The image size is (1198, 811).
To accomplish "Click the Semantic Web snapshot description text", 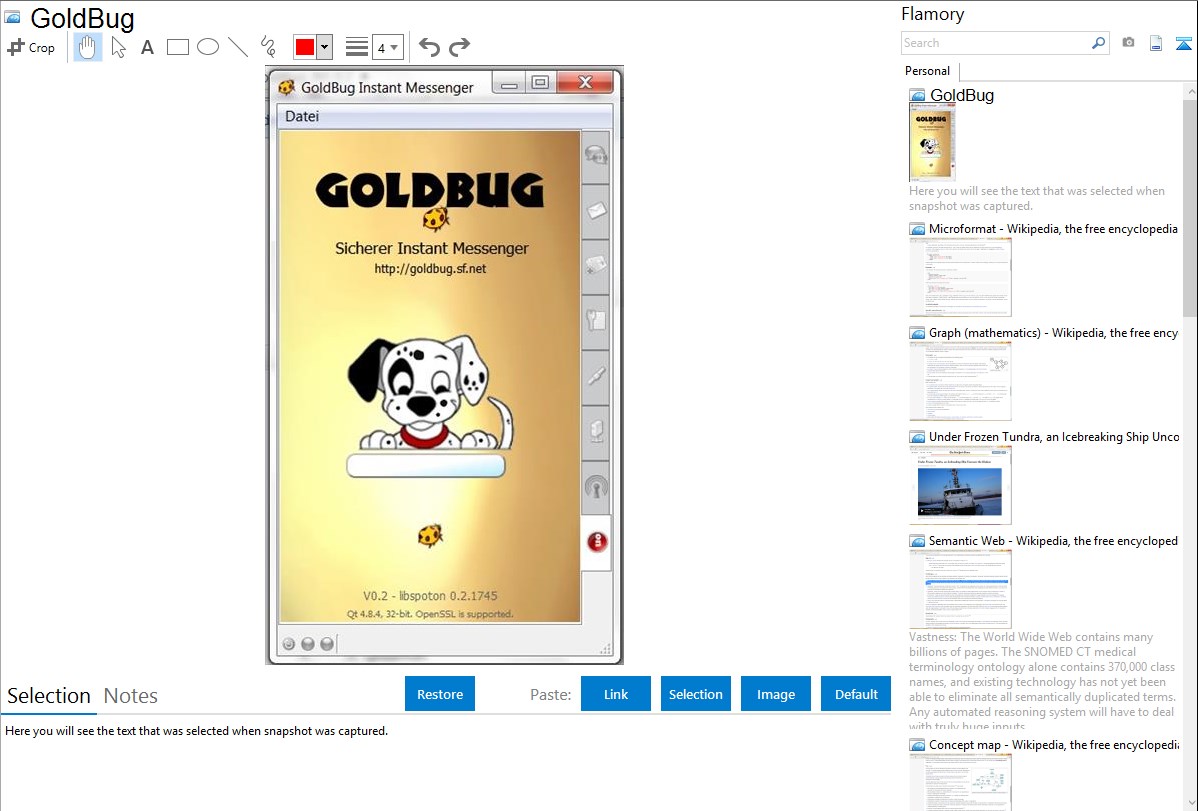I will click(1043, 681).
